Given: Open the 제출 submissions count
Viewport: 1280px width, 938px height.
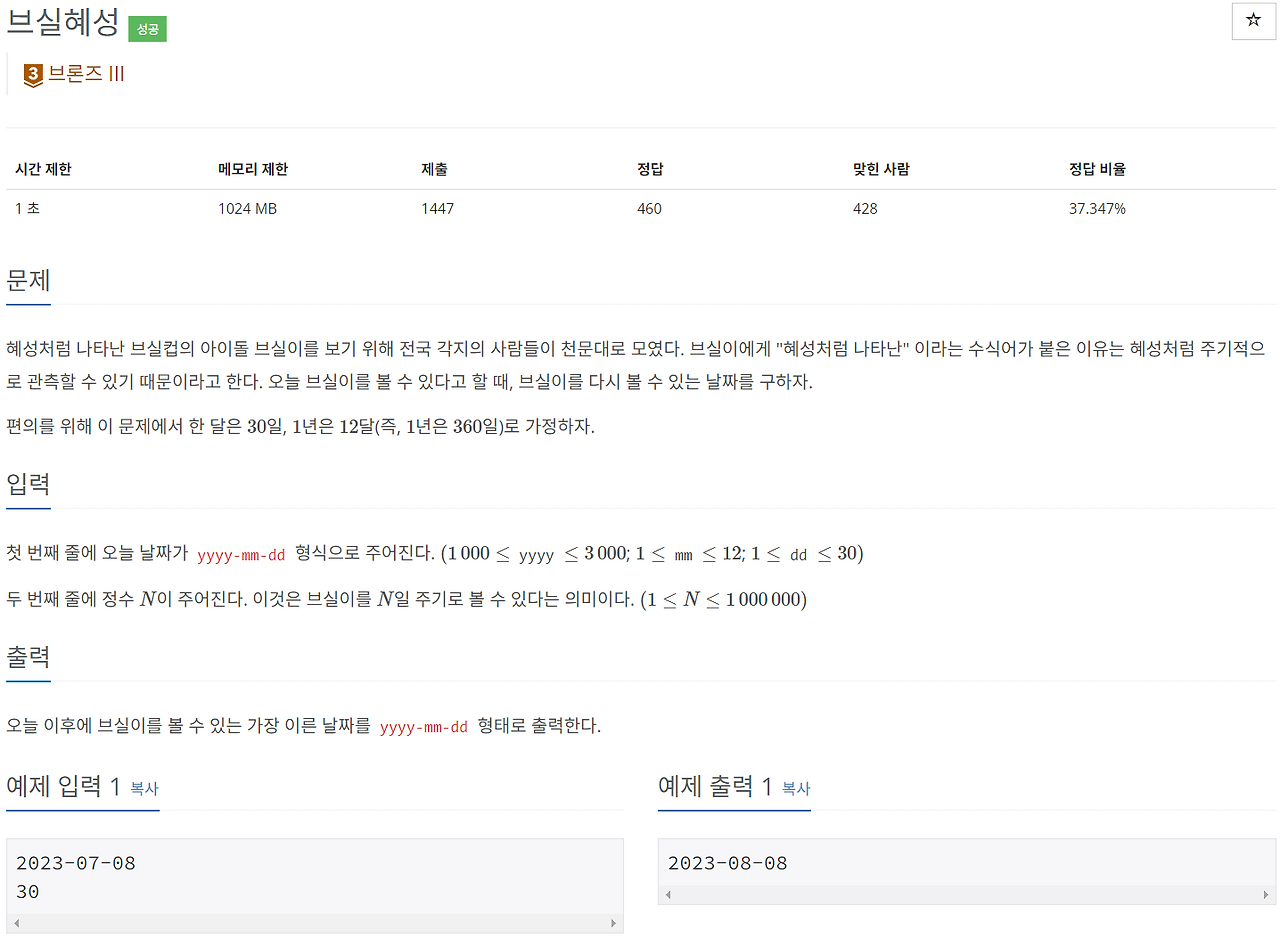Looking at the screenshot, I should click(x=436, y=169).
